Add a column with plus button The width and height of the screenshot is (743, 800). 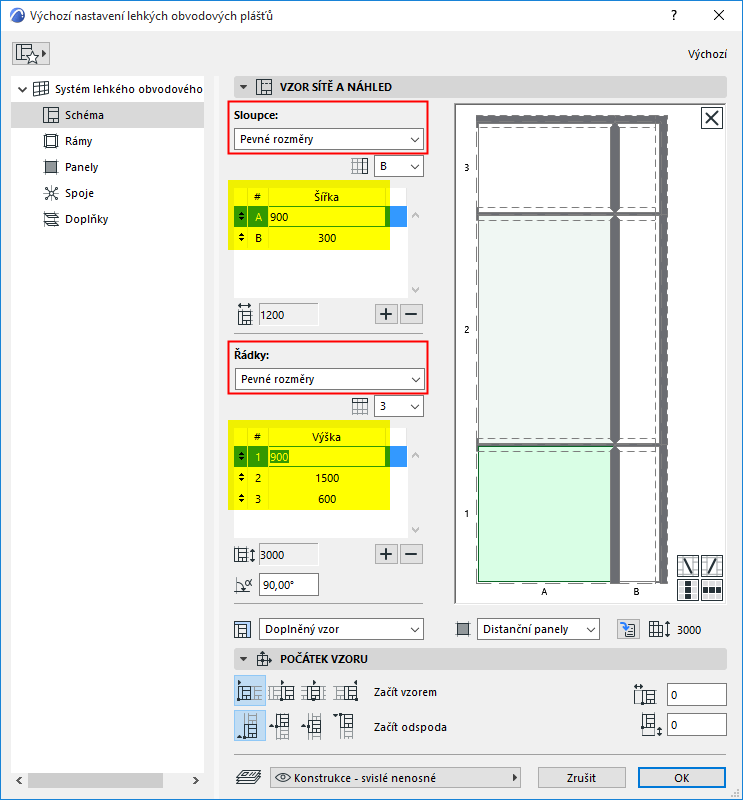click(x=386, y=314)
